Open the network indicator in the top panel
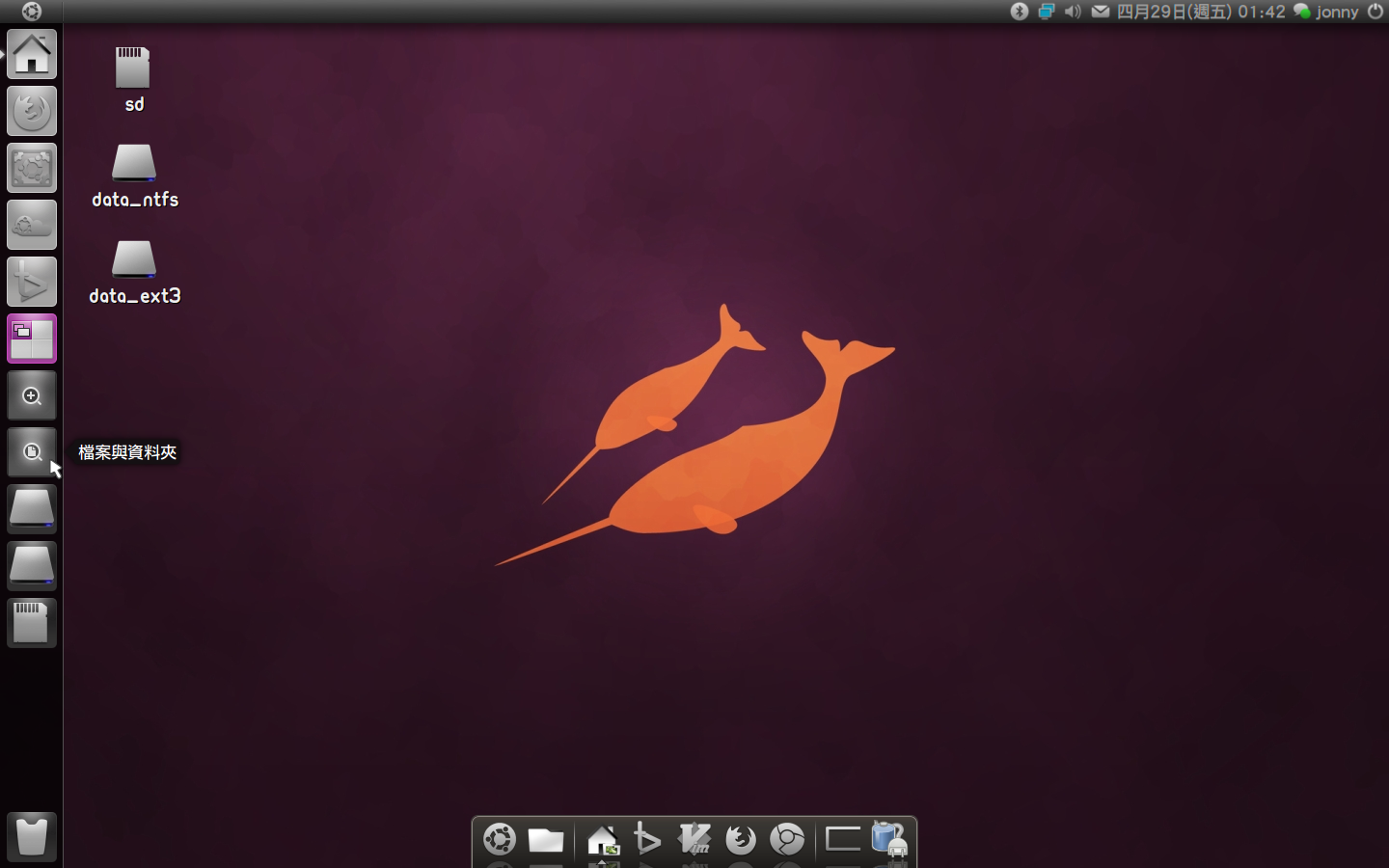The image size is (1389, 868). (x=1047, y=12)
